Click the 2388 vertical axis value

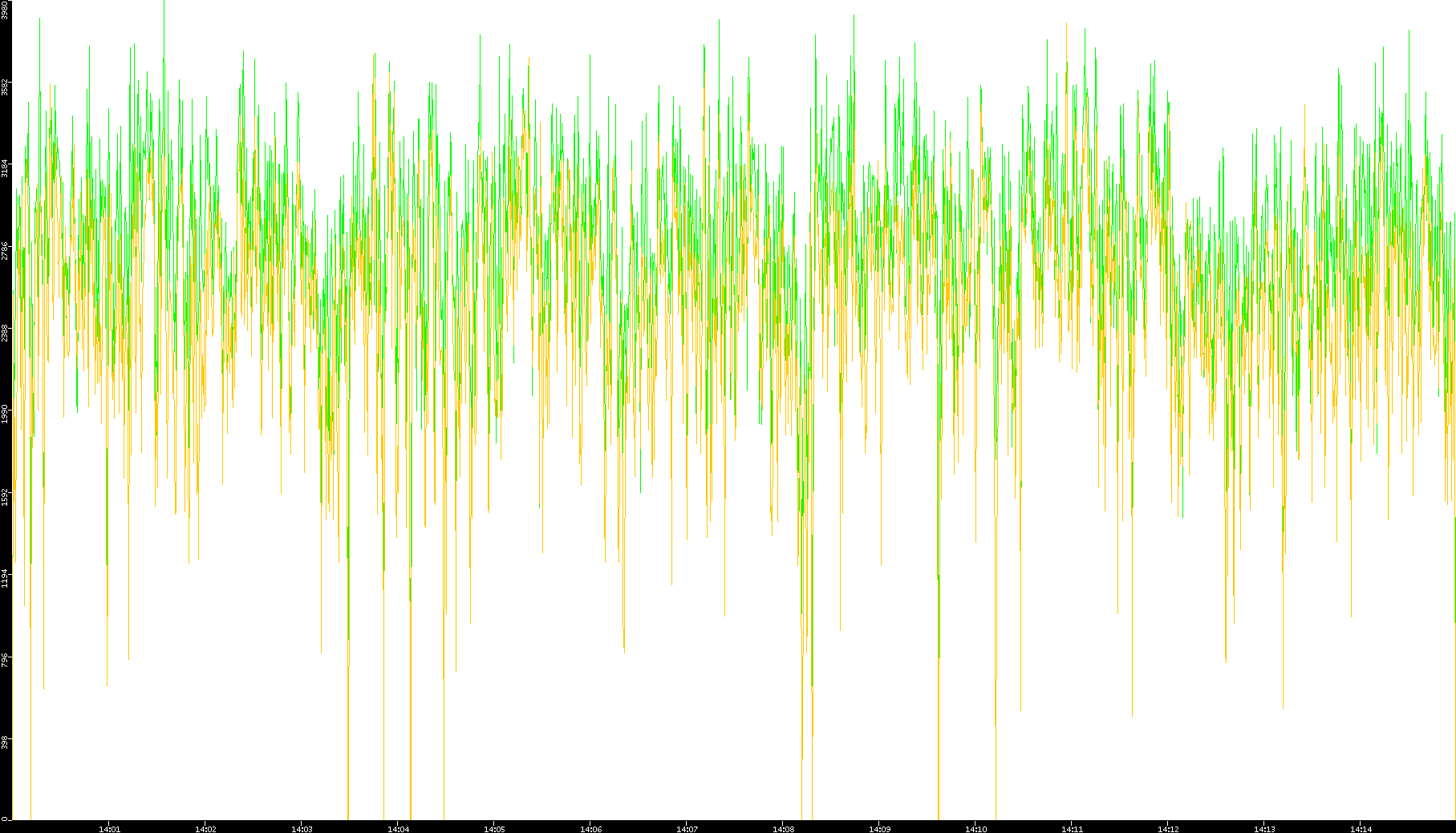tap(6, 332)
